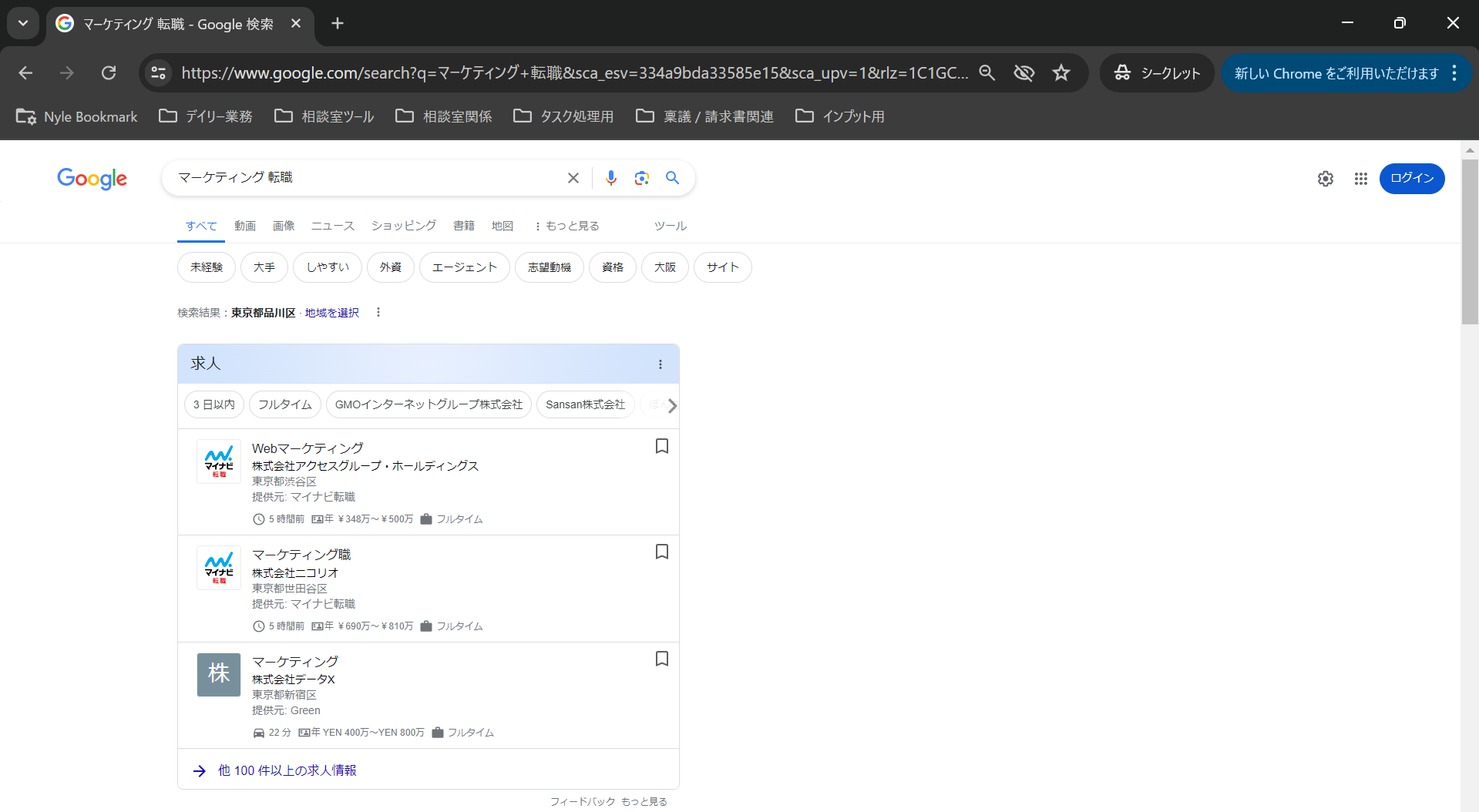Open the デイリー業務 bookmark folder
Screen dimensions: 1479x812
[206, 116]
